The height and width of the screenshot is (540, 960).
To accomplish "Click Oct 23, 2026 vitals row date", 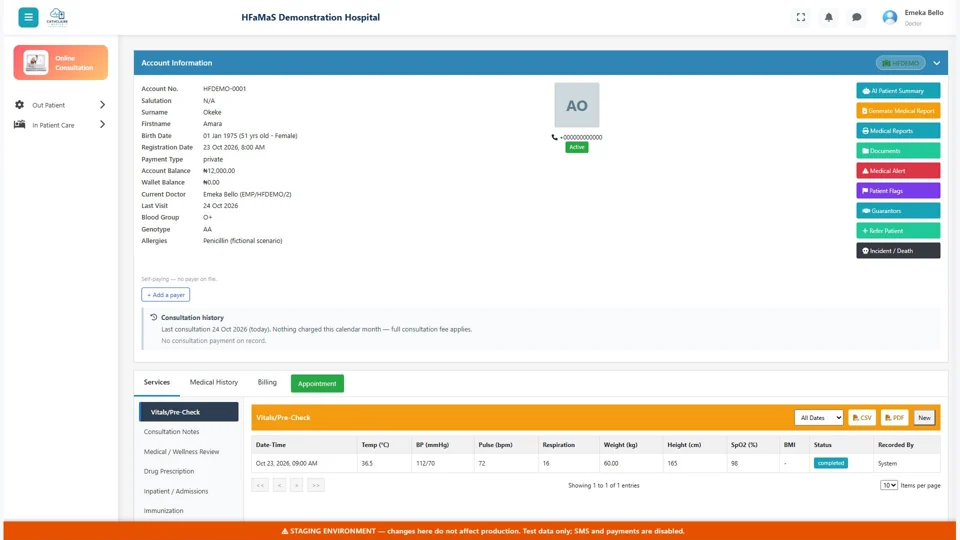I will (x=287, y=463).
